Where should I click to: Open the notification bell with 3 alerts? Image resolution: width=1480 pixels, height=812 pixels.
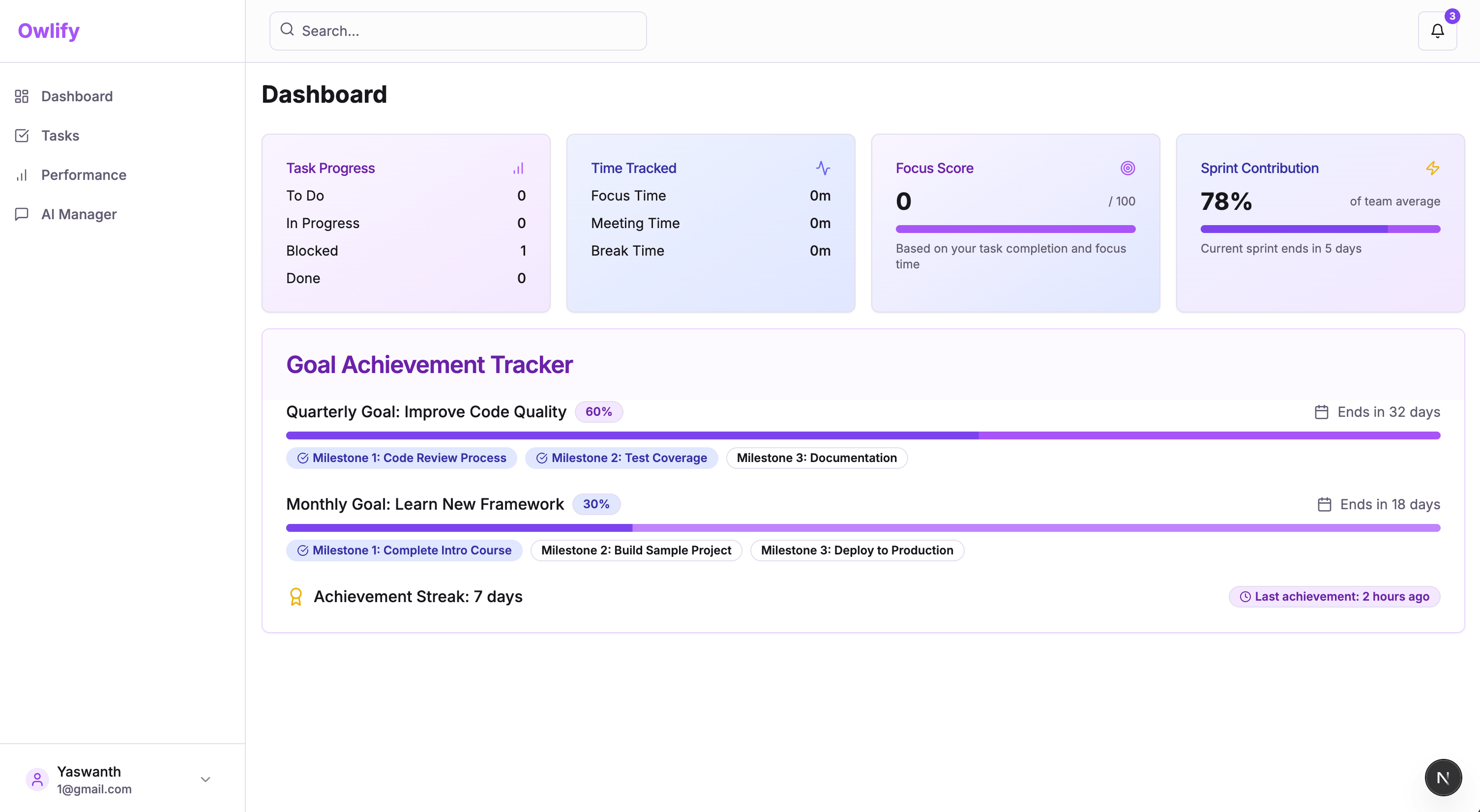[1437, 31]
